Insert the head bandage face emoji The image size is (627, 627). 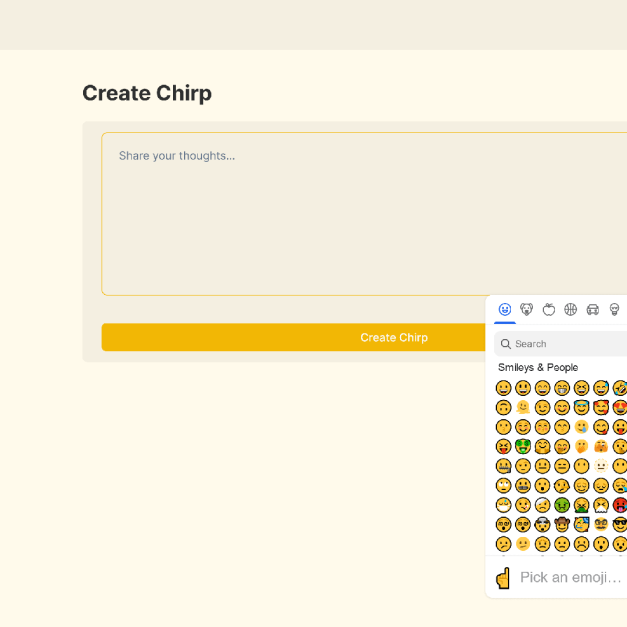(x=543, y=505)
